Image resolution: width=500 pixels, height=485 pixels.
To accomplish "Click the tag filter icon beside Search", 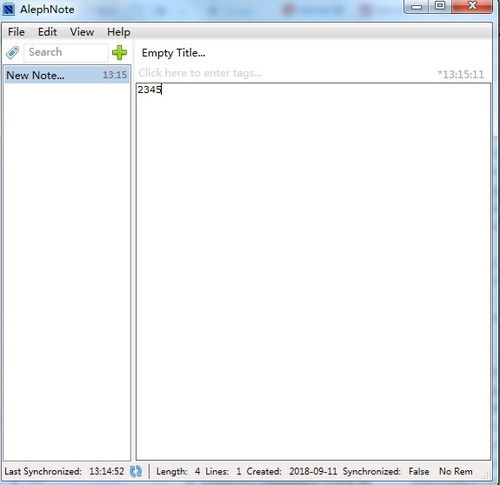I will (x=13, y=53).
